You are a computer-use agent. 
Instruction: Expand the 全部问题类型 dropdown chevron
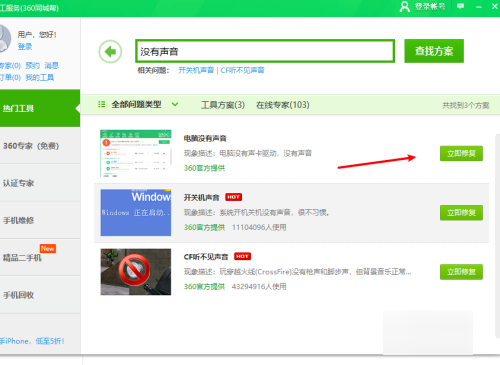(x=175, y=104)
